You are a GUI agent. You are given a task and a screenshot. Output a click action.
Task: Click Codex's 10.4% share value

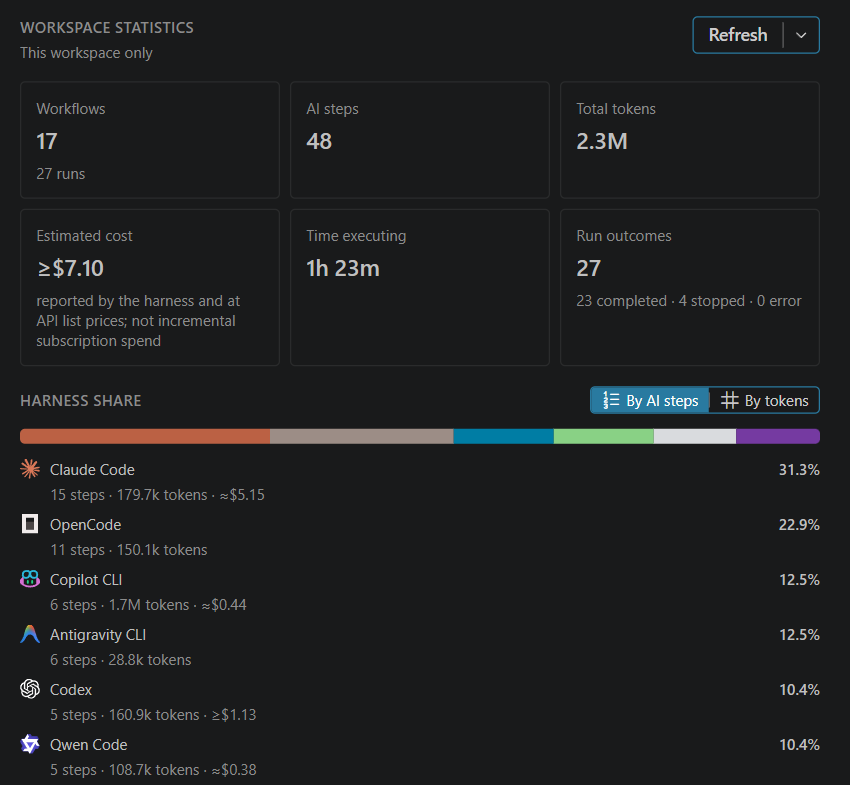point(799,690)
